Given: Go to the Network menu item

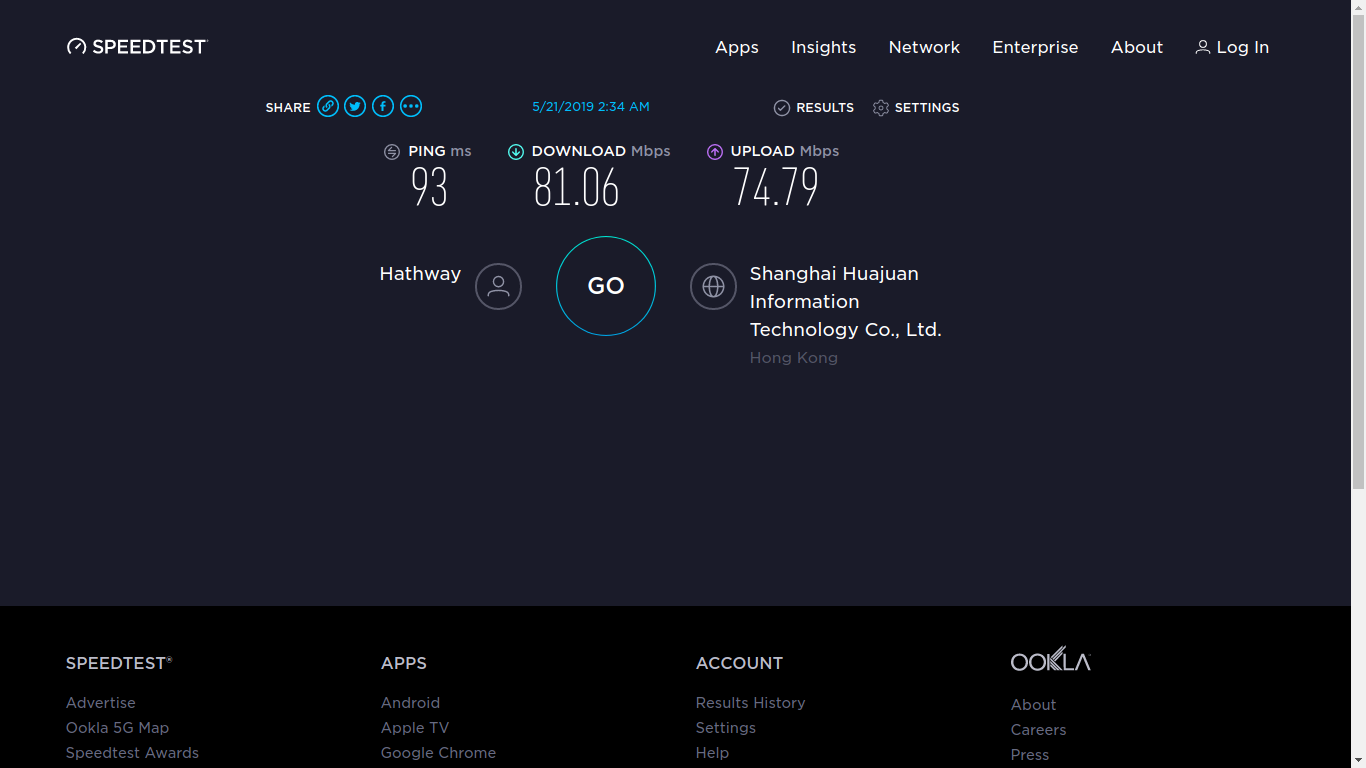Looking at the screenshot, I should coord(924,47).
